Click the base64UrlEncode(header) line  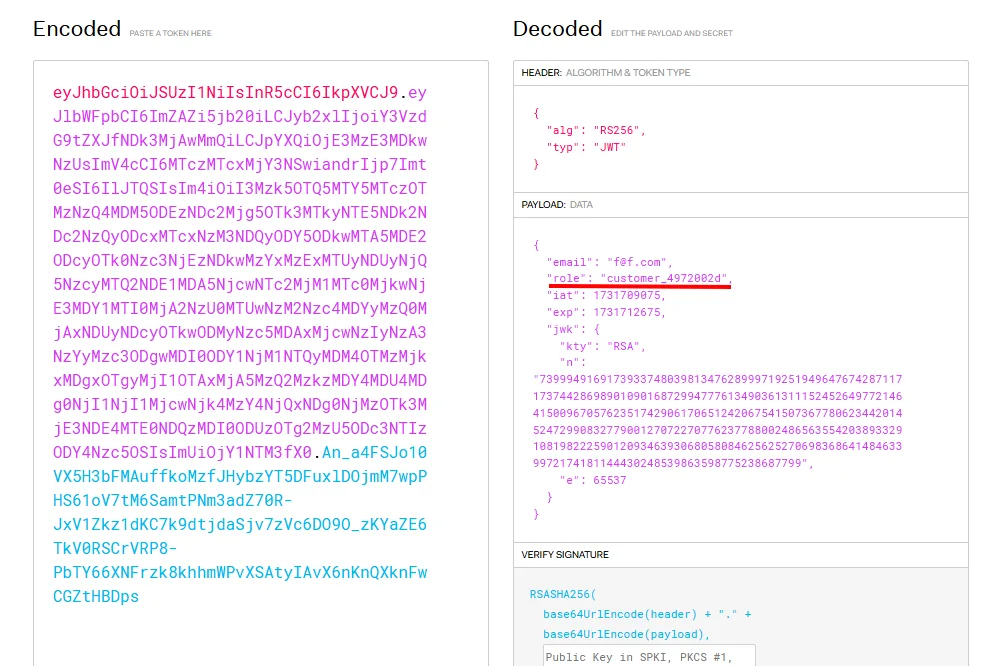click(x=647, y=614)
